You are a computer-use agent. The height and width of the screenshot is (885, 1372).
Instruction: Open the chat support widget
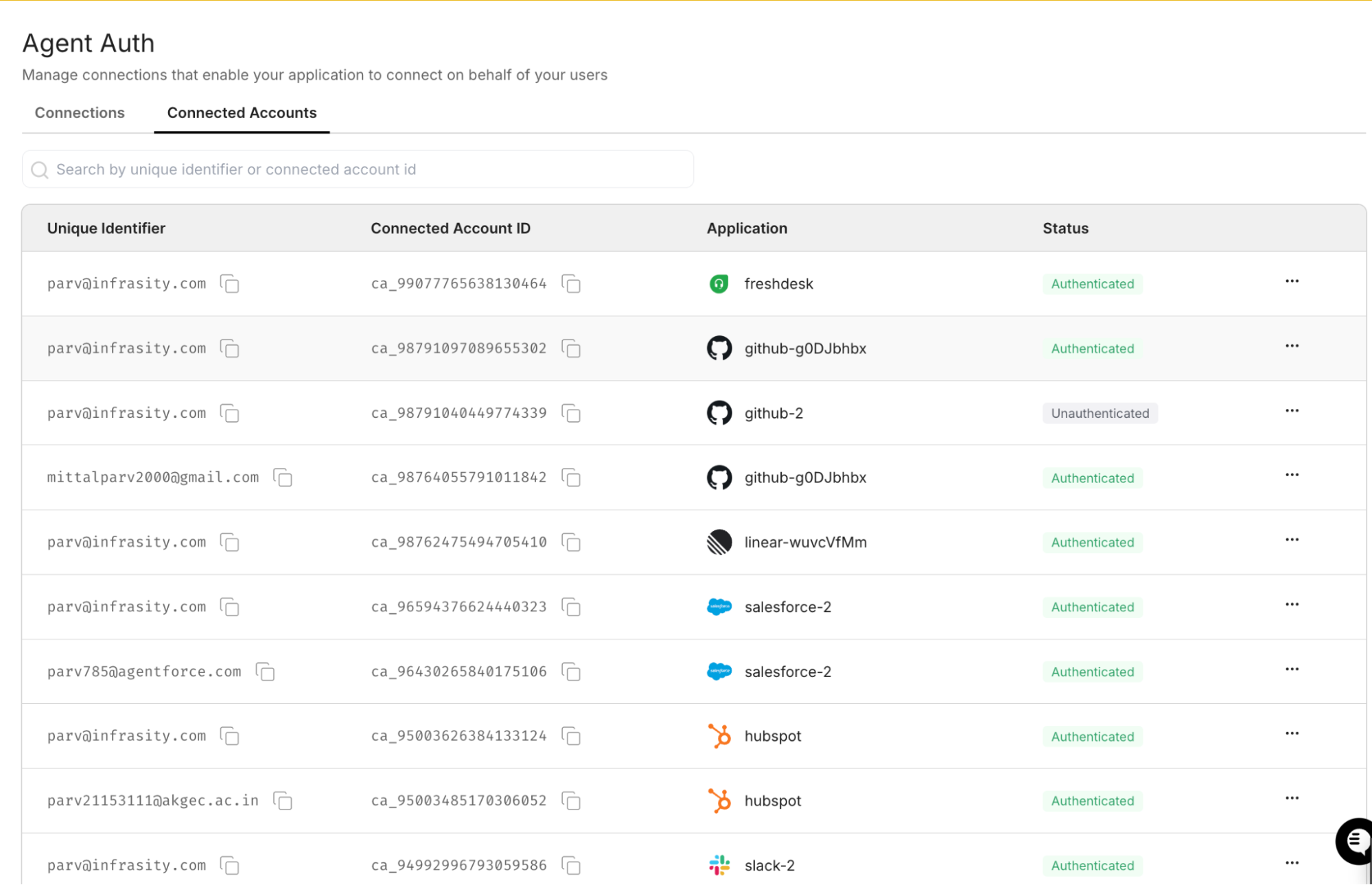(x=1355, y=840)
